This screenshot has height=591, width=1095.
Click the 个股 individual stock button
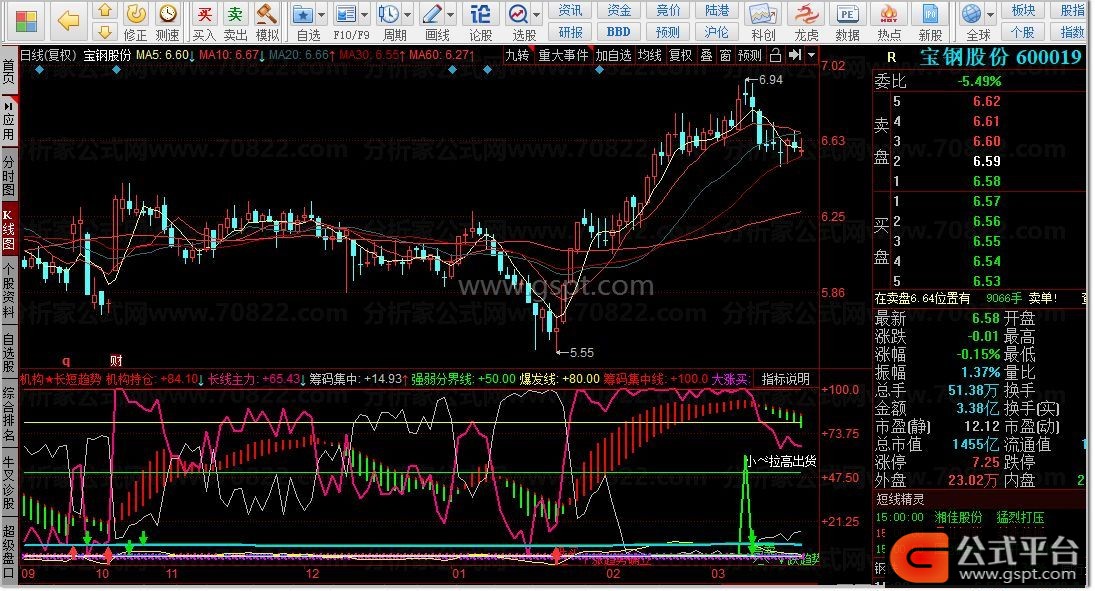tap(1024, 32)
